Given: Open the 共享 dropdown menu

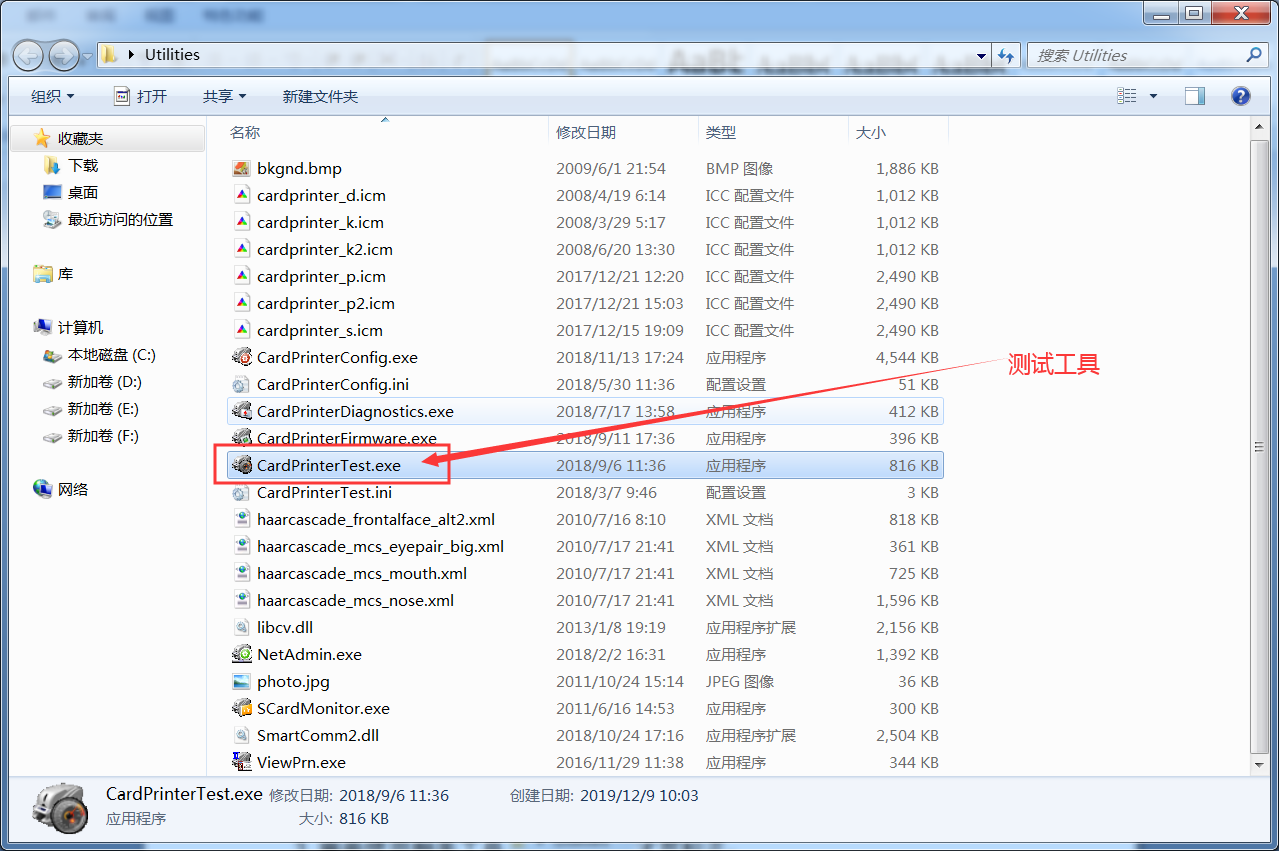Looking at the screenshot, I should [224, 96].
